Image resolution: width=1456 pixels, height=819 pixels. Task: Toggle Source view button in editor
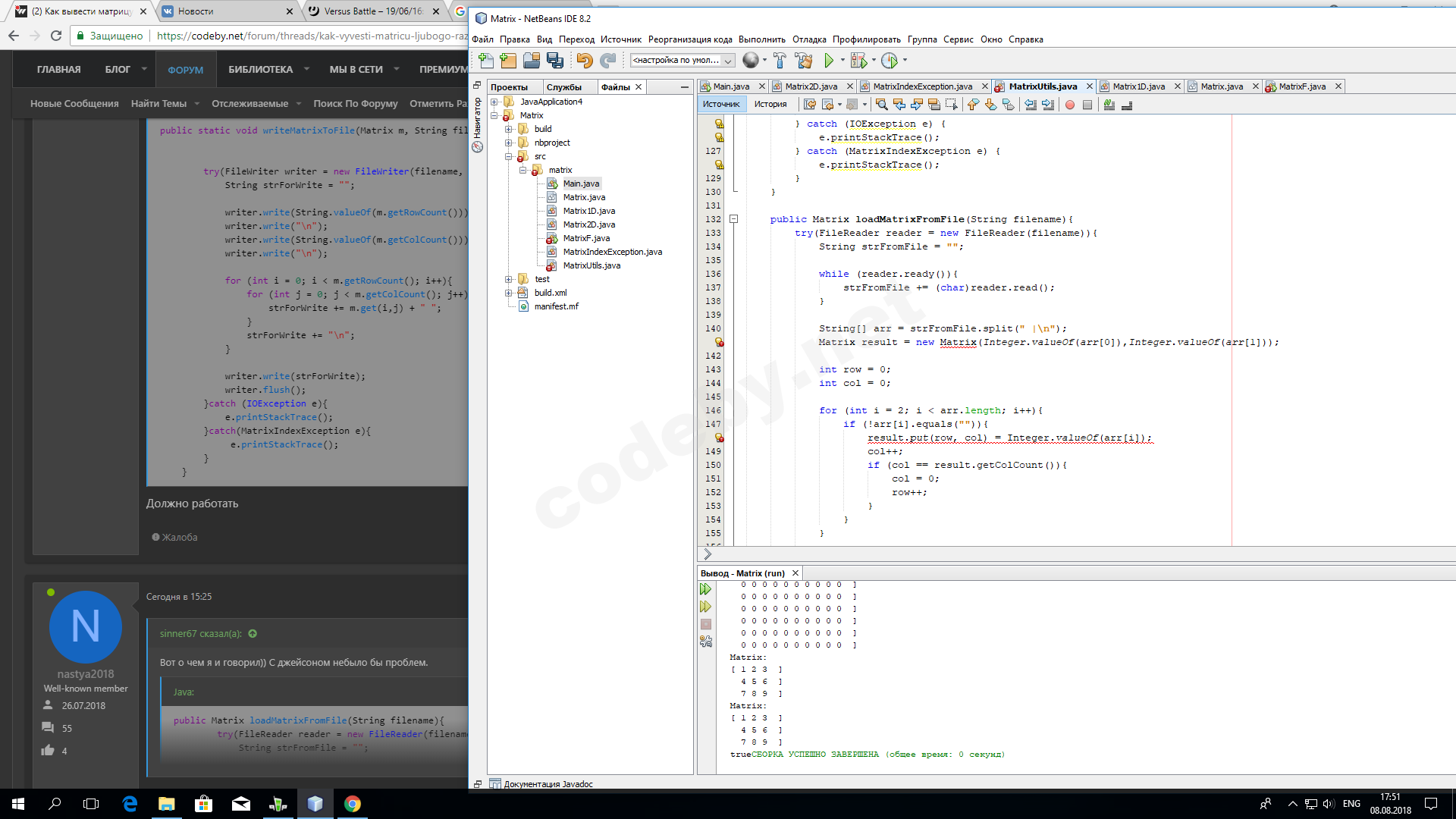(x=720, y=105)
